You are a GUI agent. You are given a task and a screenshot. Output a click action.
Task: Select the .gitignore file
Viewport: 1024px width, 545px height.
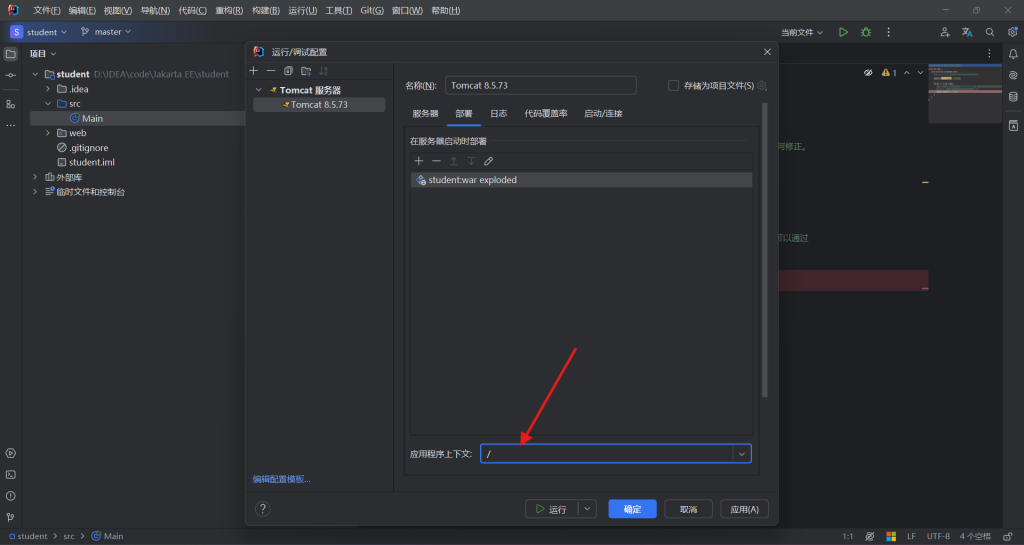(88, 148)
